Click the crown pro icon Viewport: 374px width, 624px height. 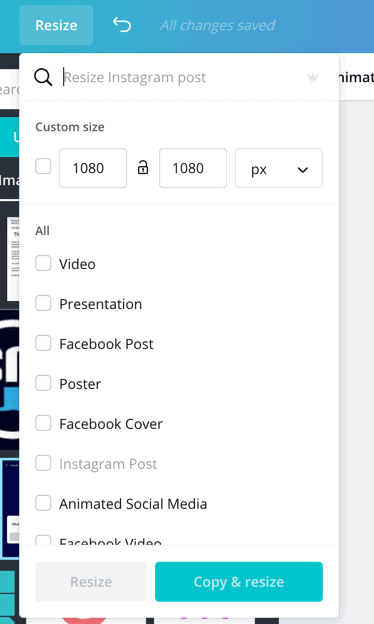[x=313, y=77]
